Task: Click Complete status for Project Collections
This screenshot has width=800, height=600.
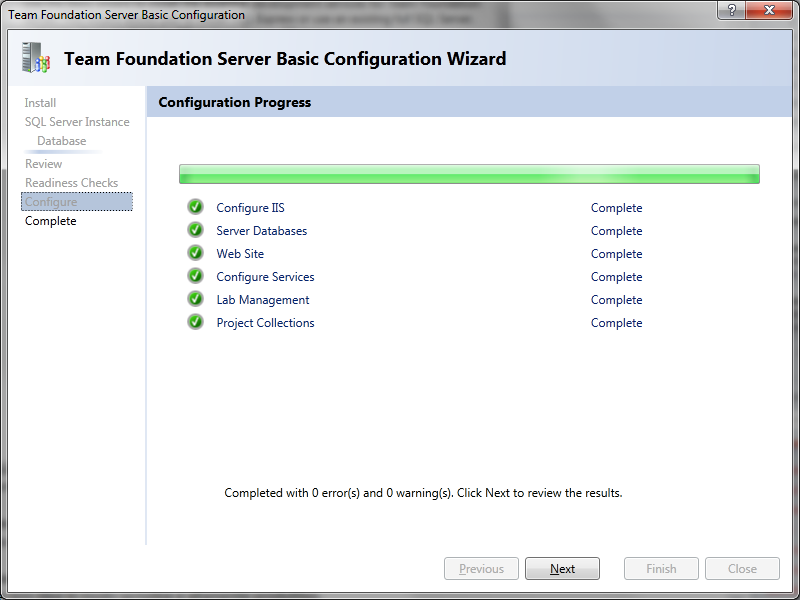Action: point(616,322)
